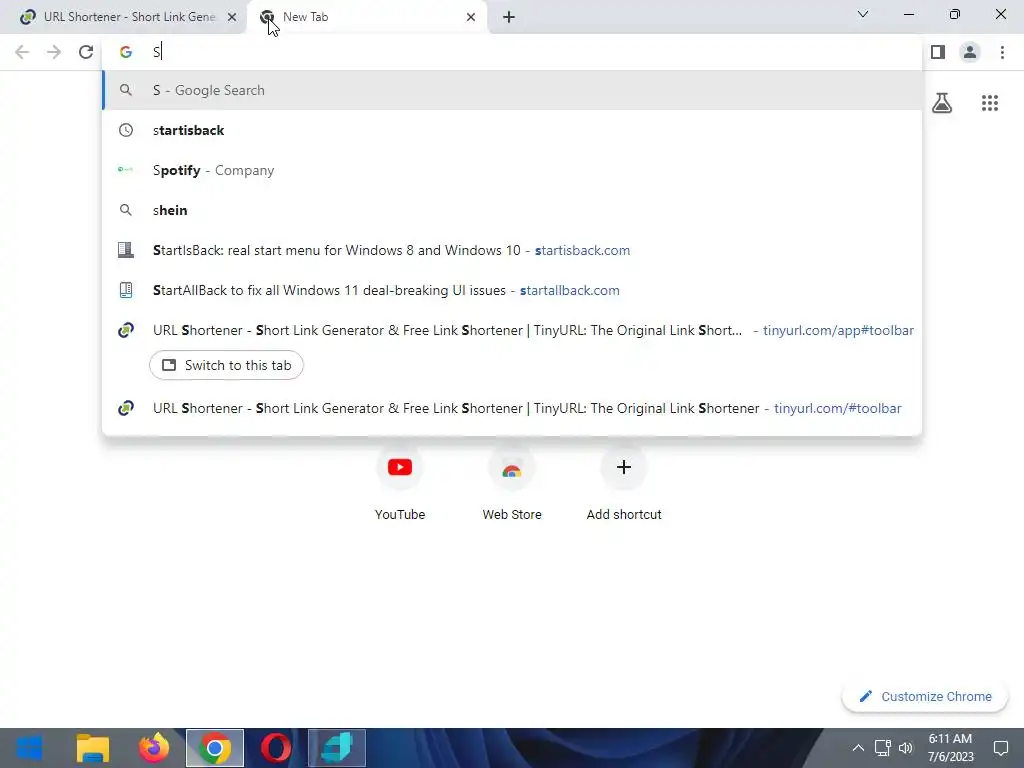Open Windows Start menu
Image resolution: width=1024 pixels, height=768 pixels.
[x=30, y=748]
